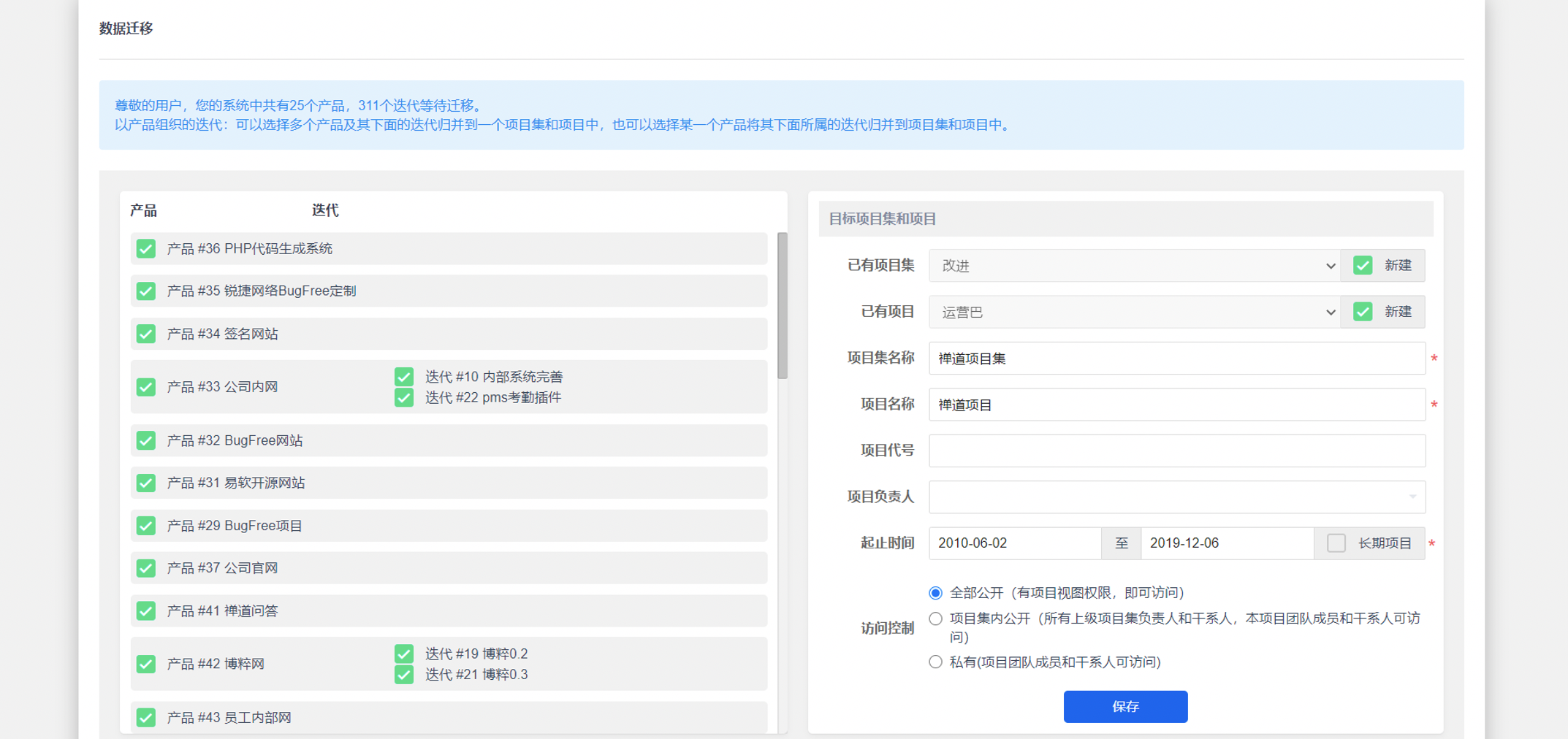Enable the 长期项目 checkbox

coord(1336,543)
